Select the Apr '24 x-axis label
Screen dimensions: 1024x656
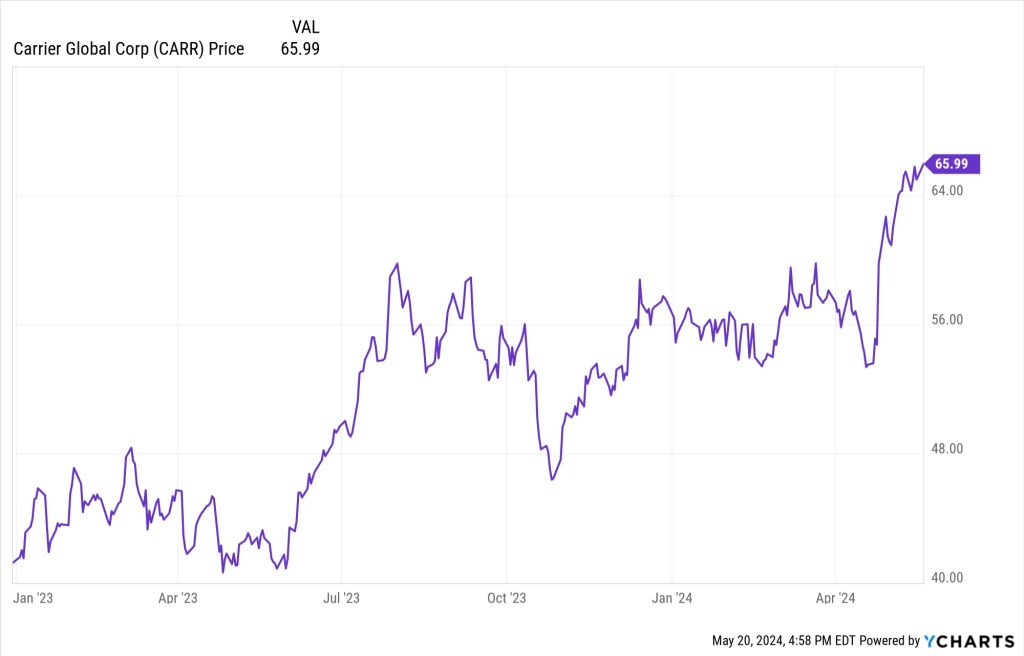pyautogui.click(x=835, y=598)
